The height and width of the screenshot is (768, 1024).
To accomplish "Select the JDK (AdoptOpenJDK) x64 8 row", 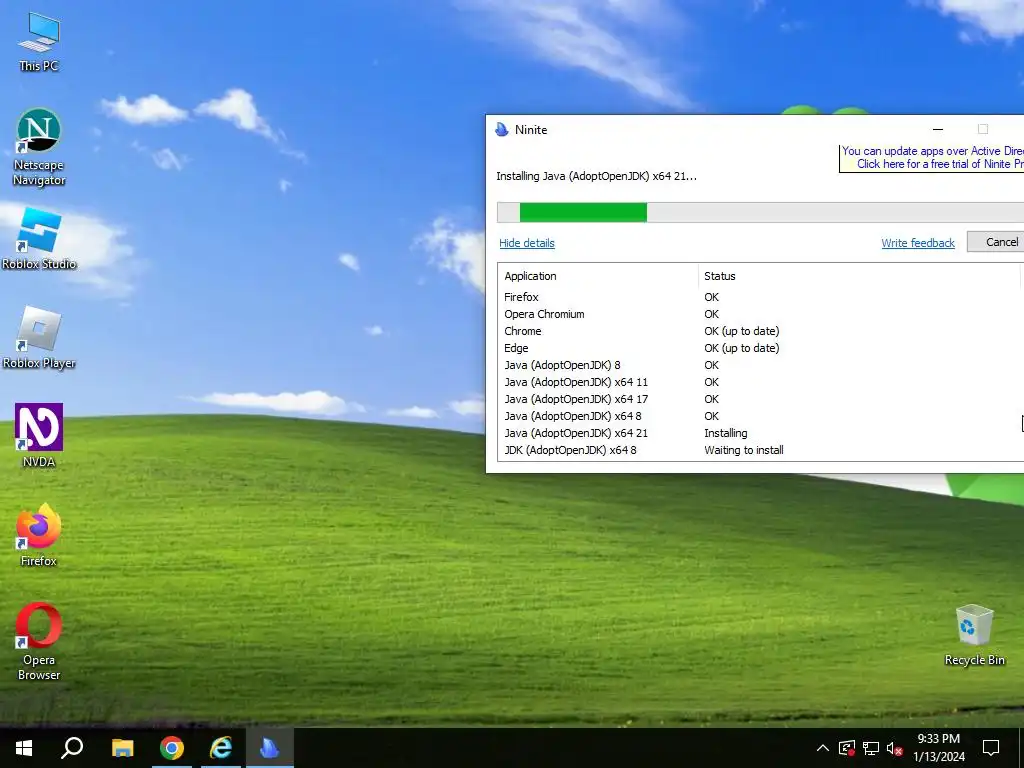I will click(x=760, y=450).
